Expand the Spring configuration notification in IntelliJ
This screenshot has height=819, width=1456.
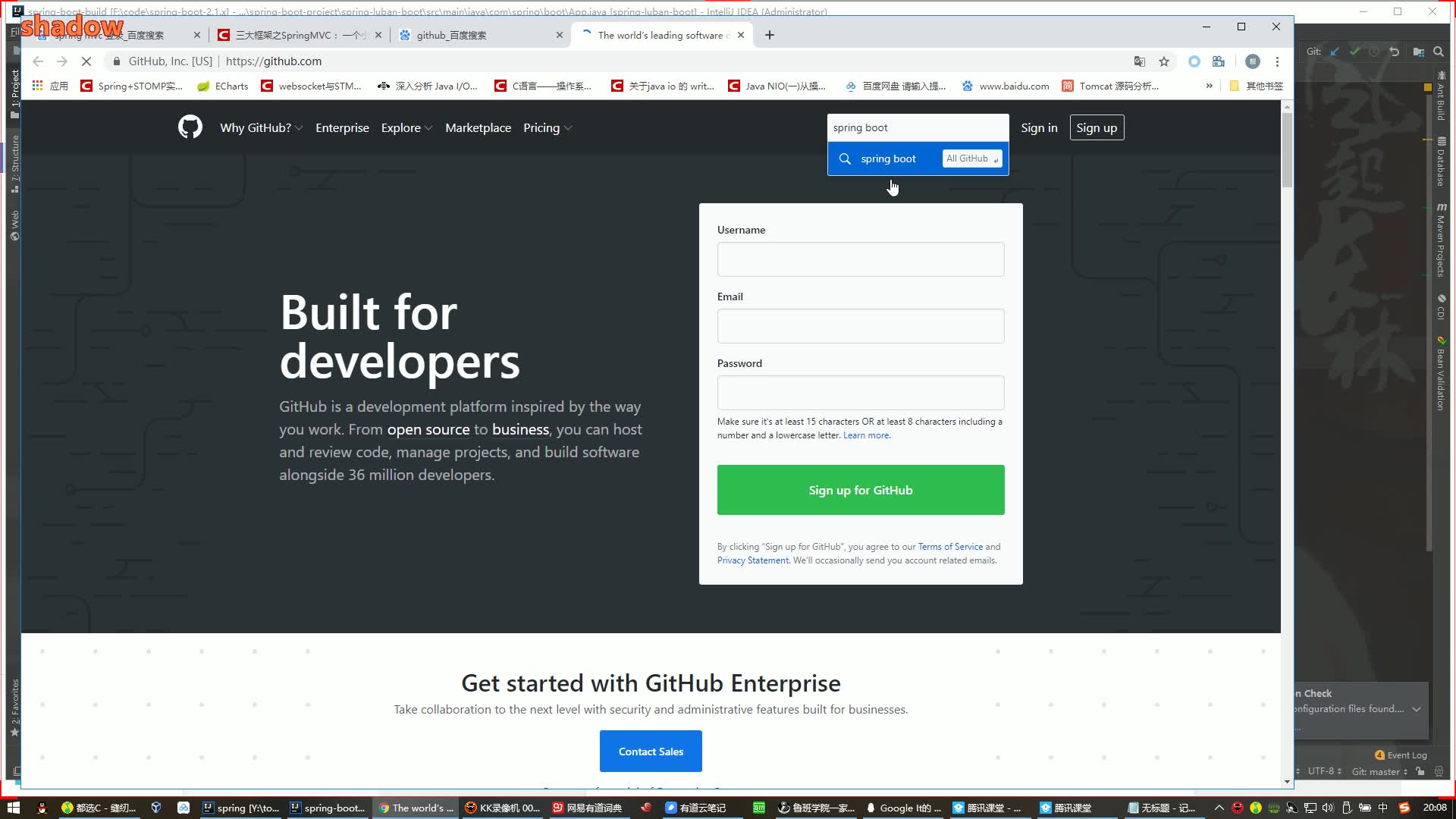tap(1416, 709)
